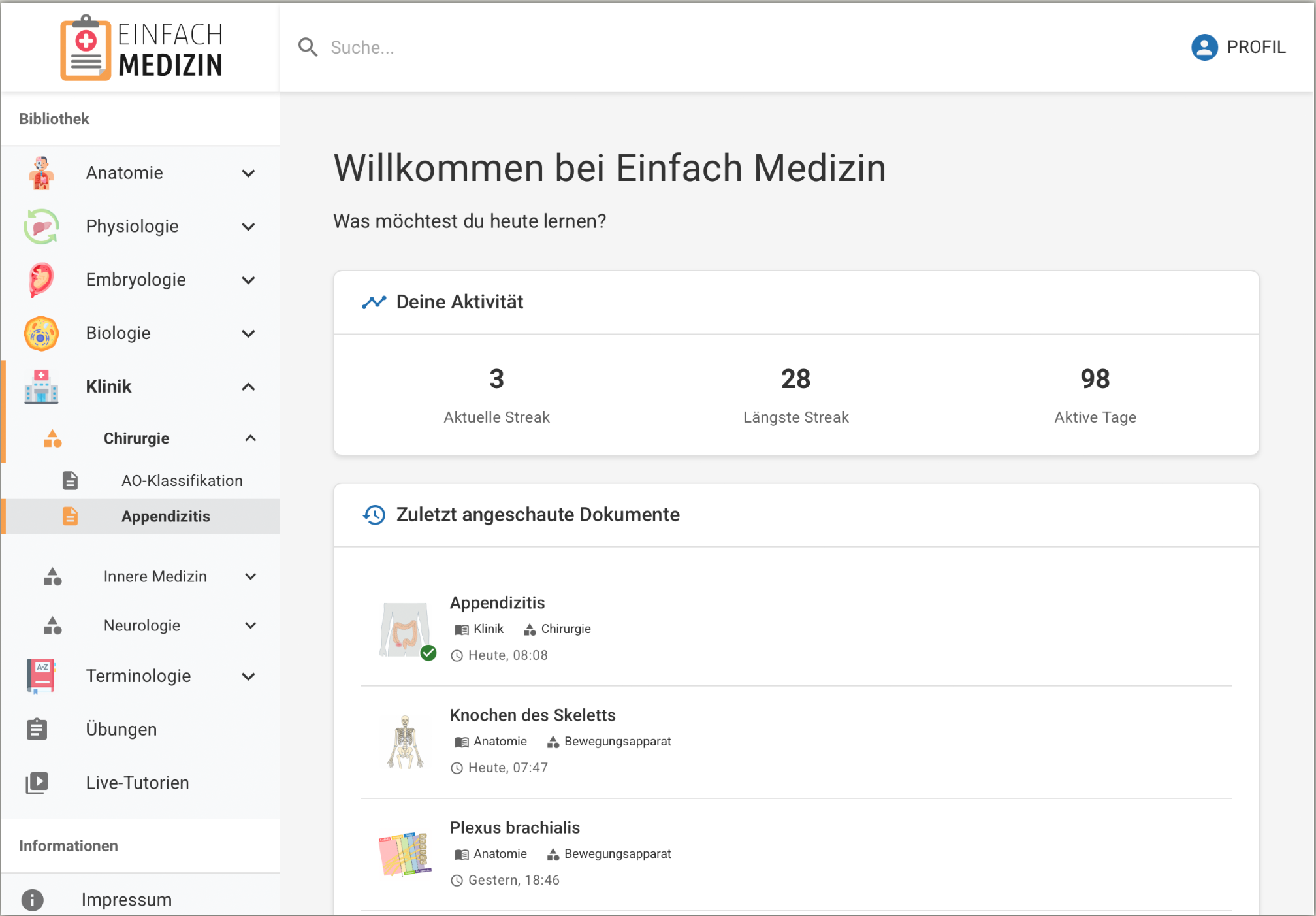Click the Impressum info icon
The image size is (1316, 916).
(32, 900)
